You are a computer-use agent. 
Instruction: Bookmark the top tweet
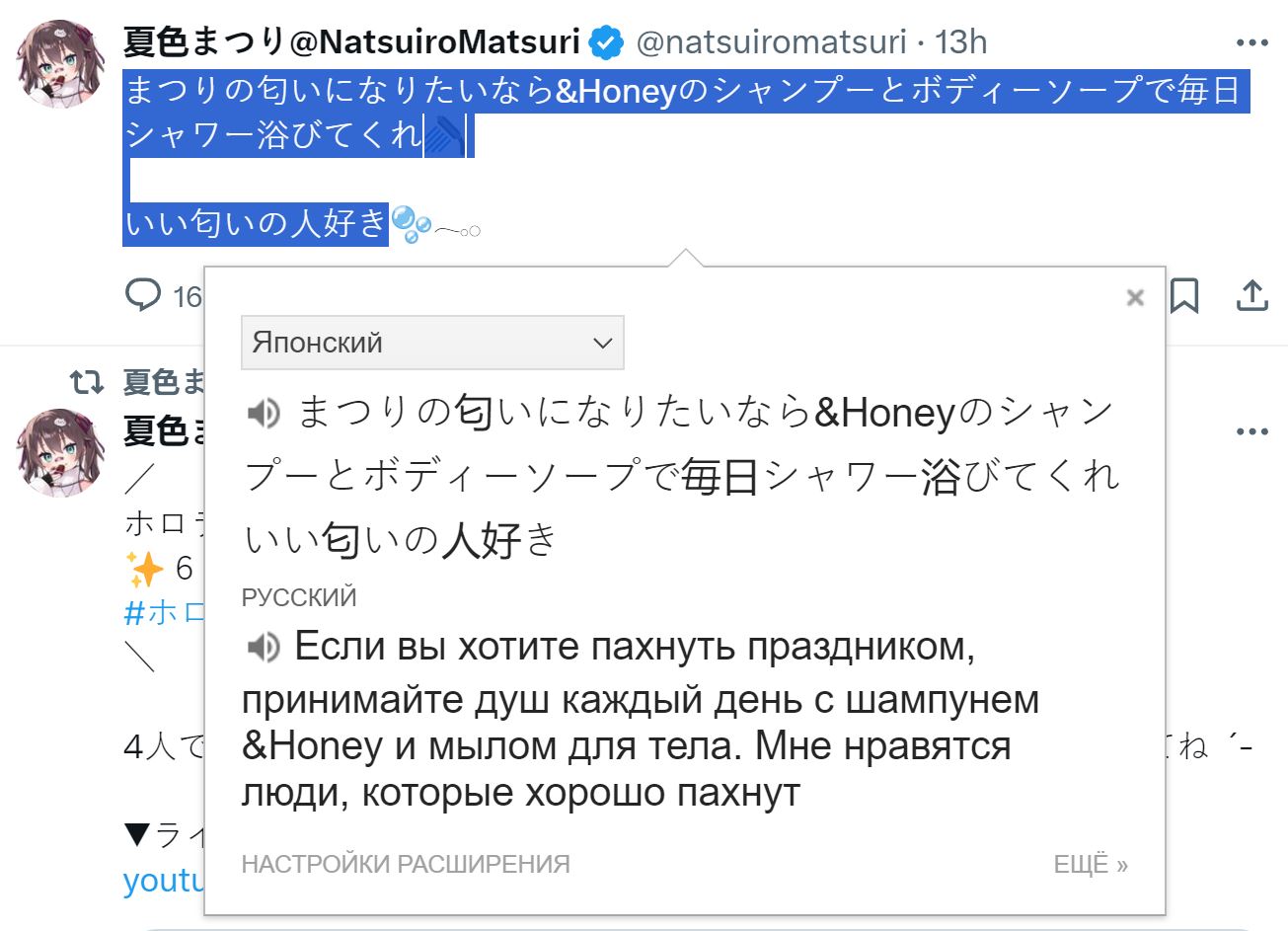1184,295
